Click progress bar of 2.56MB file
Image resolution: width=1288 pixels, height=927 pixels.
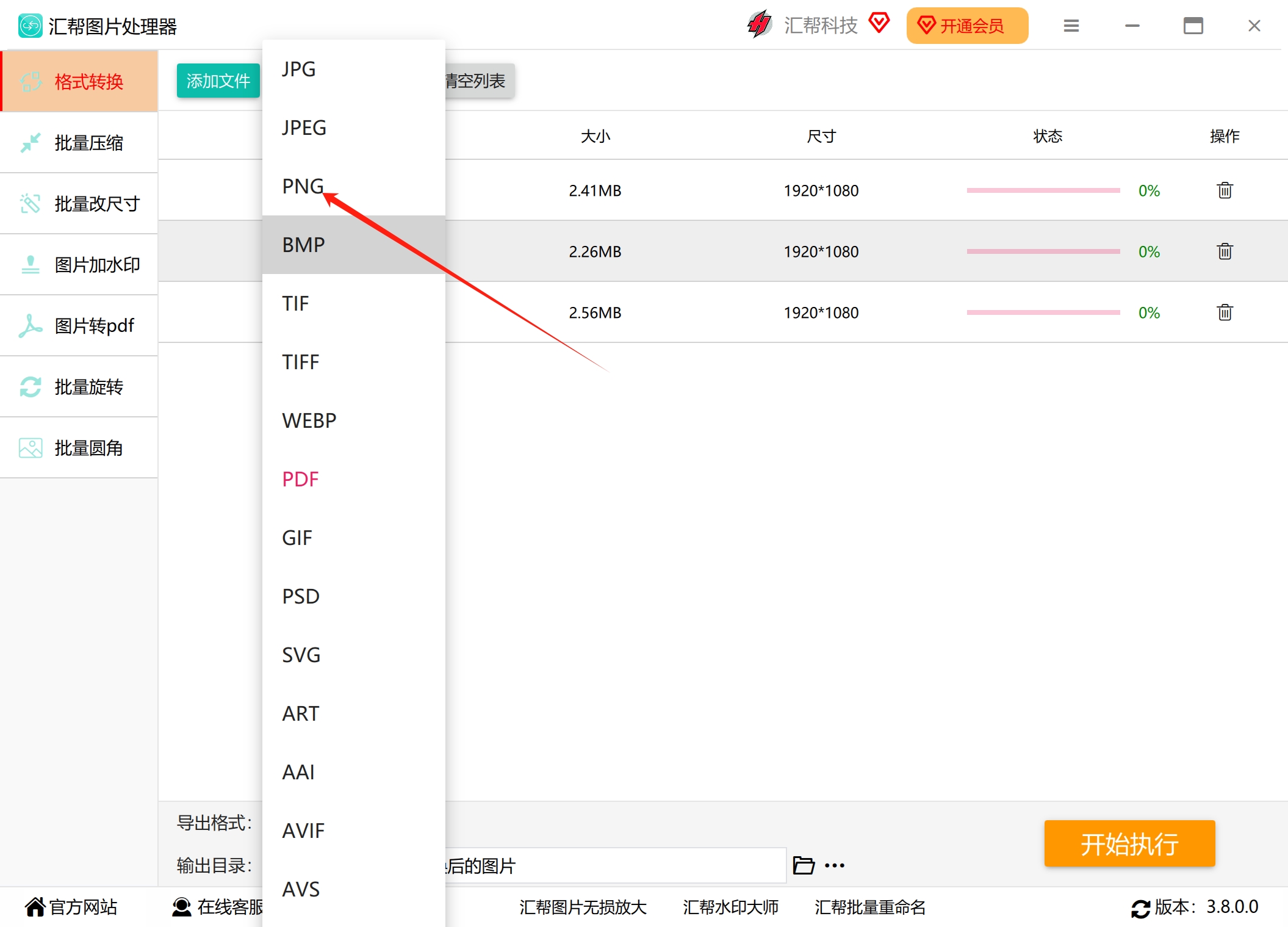1043,312
